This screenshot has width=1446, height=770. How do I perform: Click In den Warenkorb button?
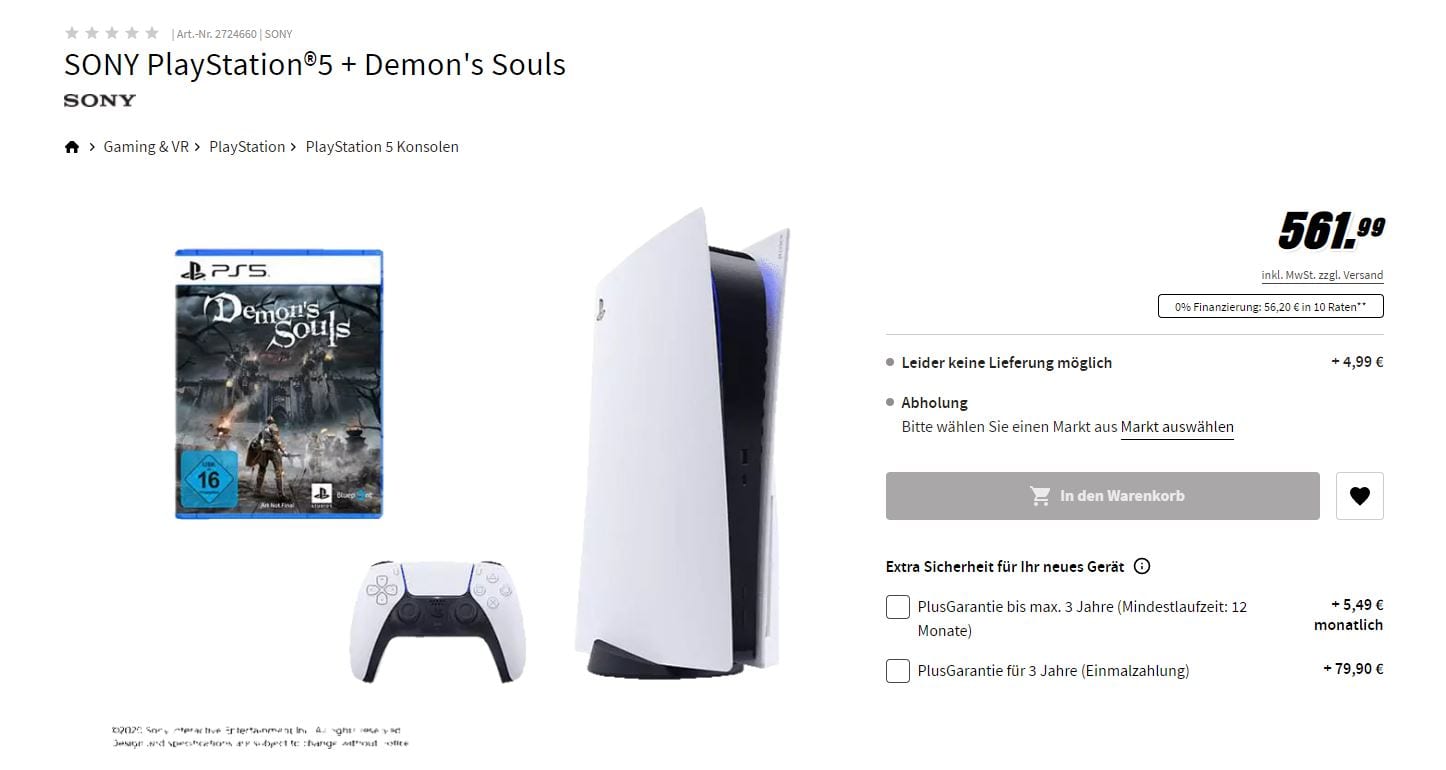click(x=1103, y=496)
